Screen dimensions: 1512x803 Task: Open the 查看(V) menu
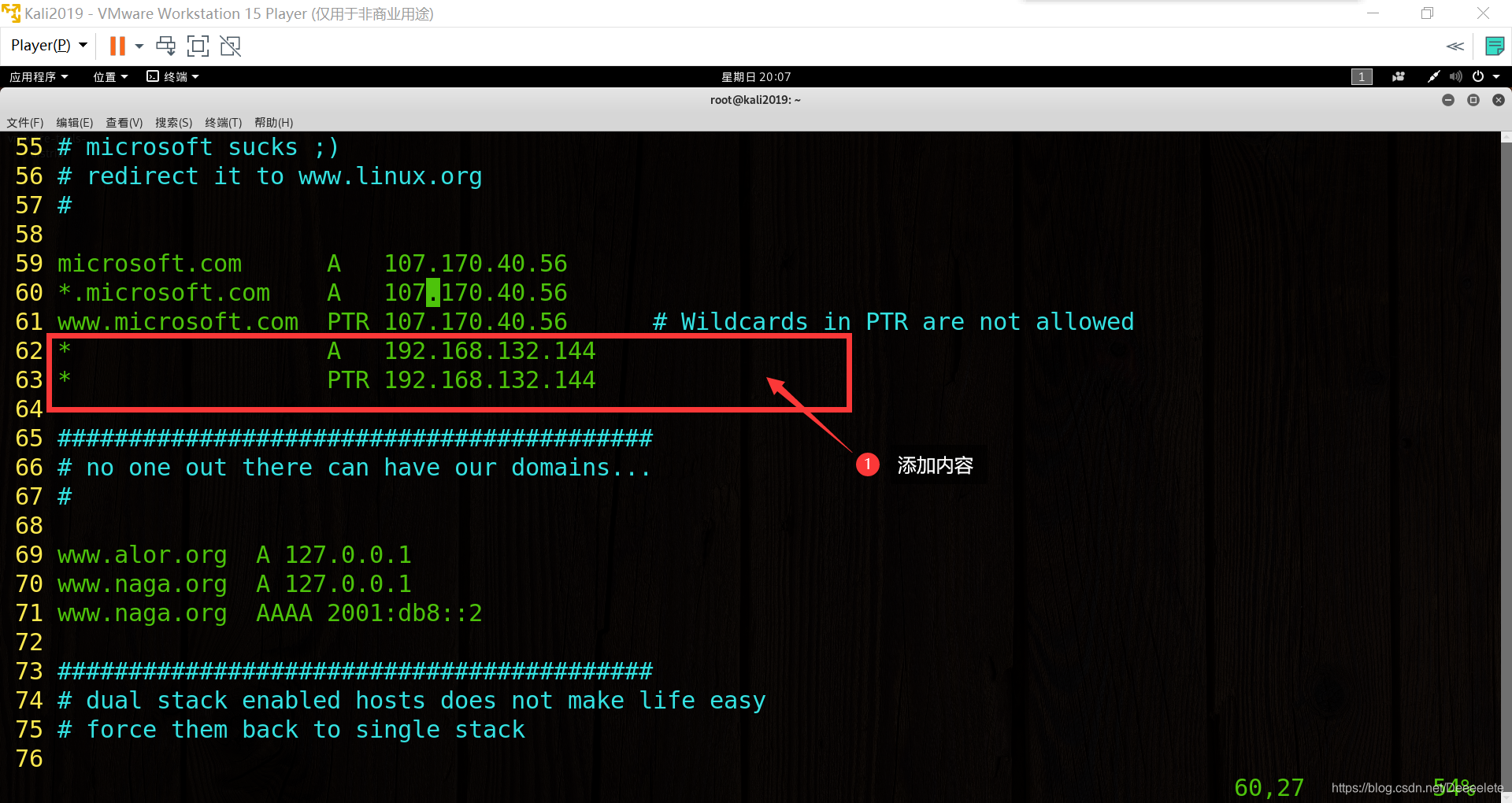click(124, 122)
